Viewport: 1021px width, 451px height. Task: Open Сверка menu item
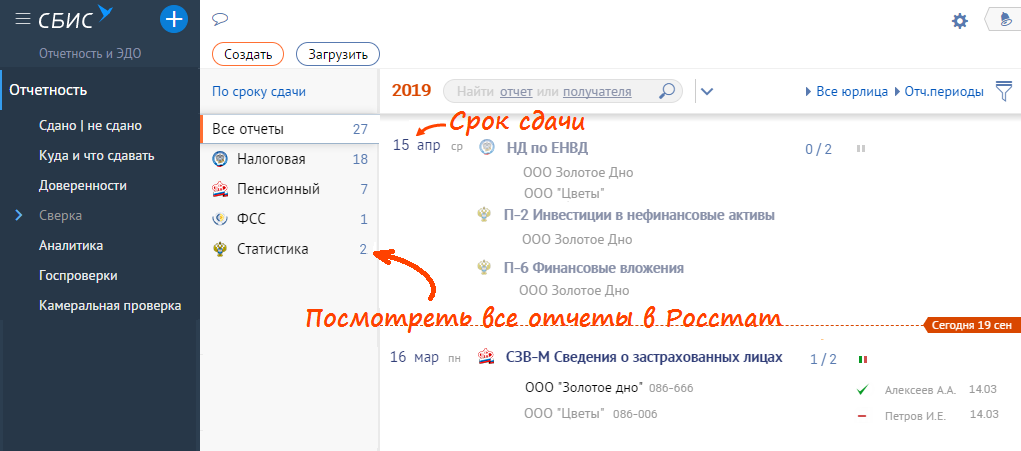[61, 215]
